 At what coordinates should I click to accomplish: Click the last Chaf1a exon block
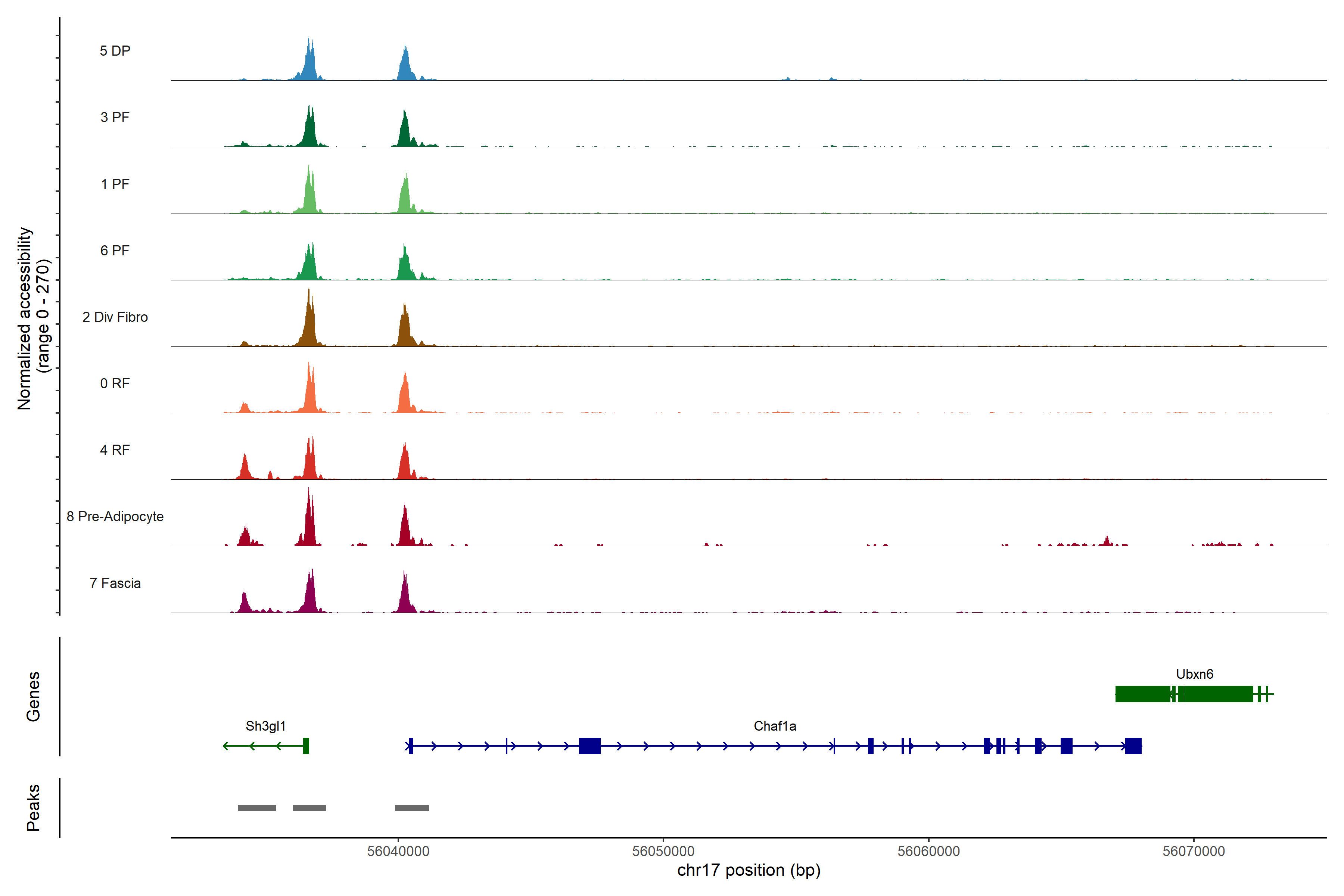tap(1133, 746)
